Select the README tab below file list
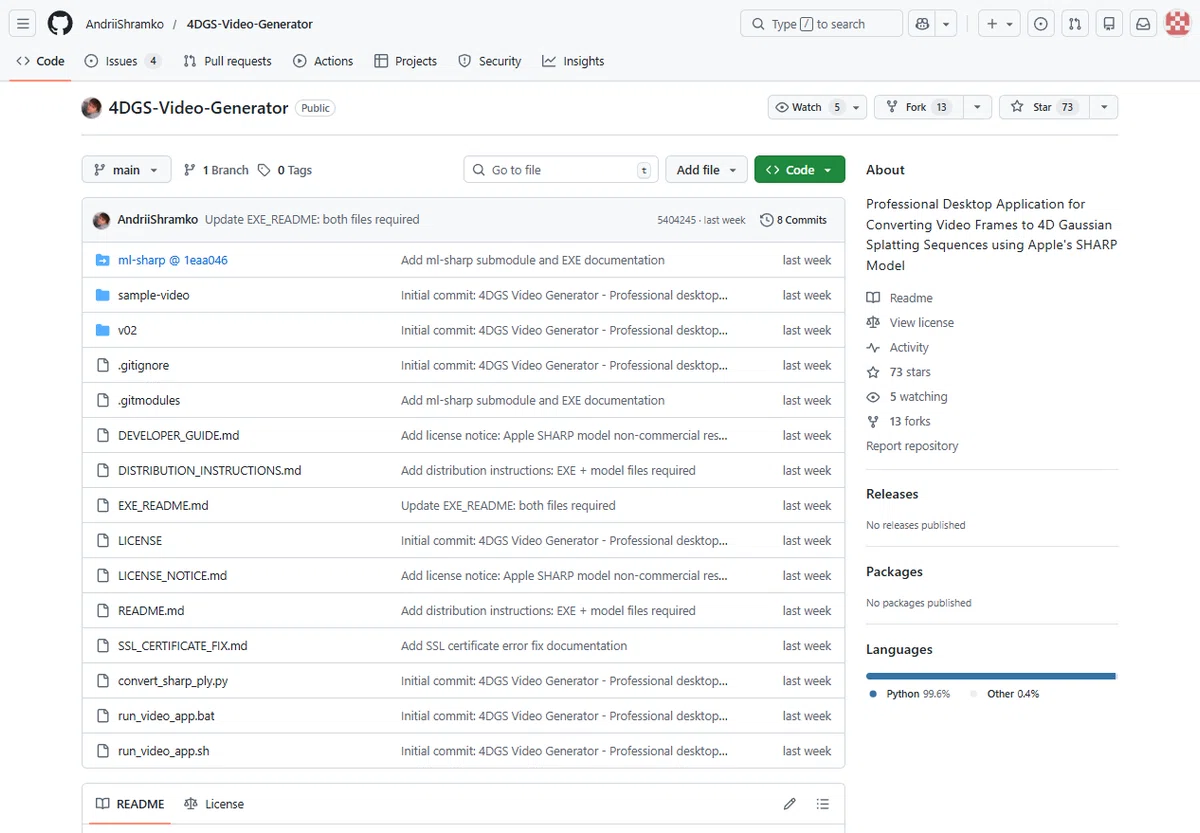Image resolution: width=1200 pixels, height=833 pixels. [129, 804]
